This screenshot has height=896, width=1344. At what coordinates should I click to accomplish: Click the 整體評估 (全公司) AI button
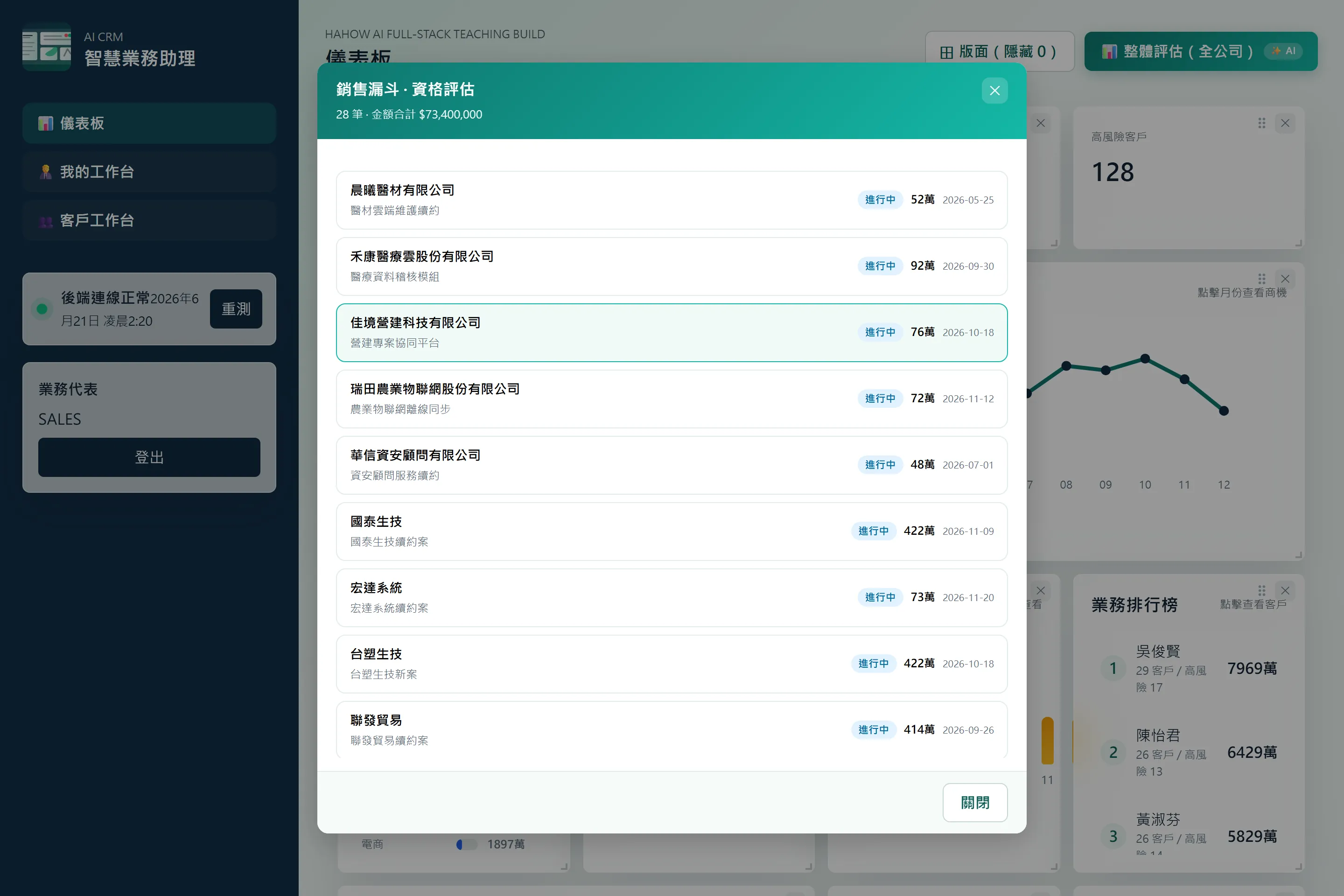pyautogui.click(x=1201, y=51)
